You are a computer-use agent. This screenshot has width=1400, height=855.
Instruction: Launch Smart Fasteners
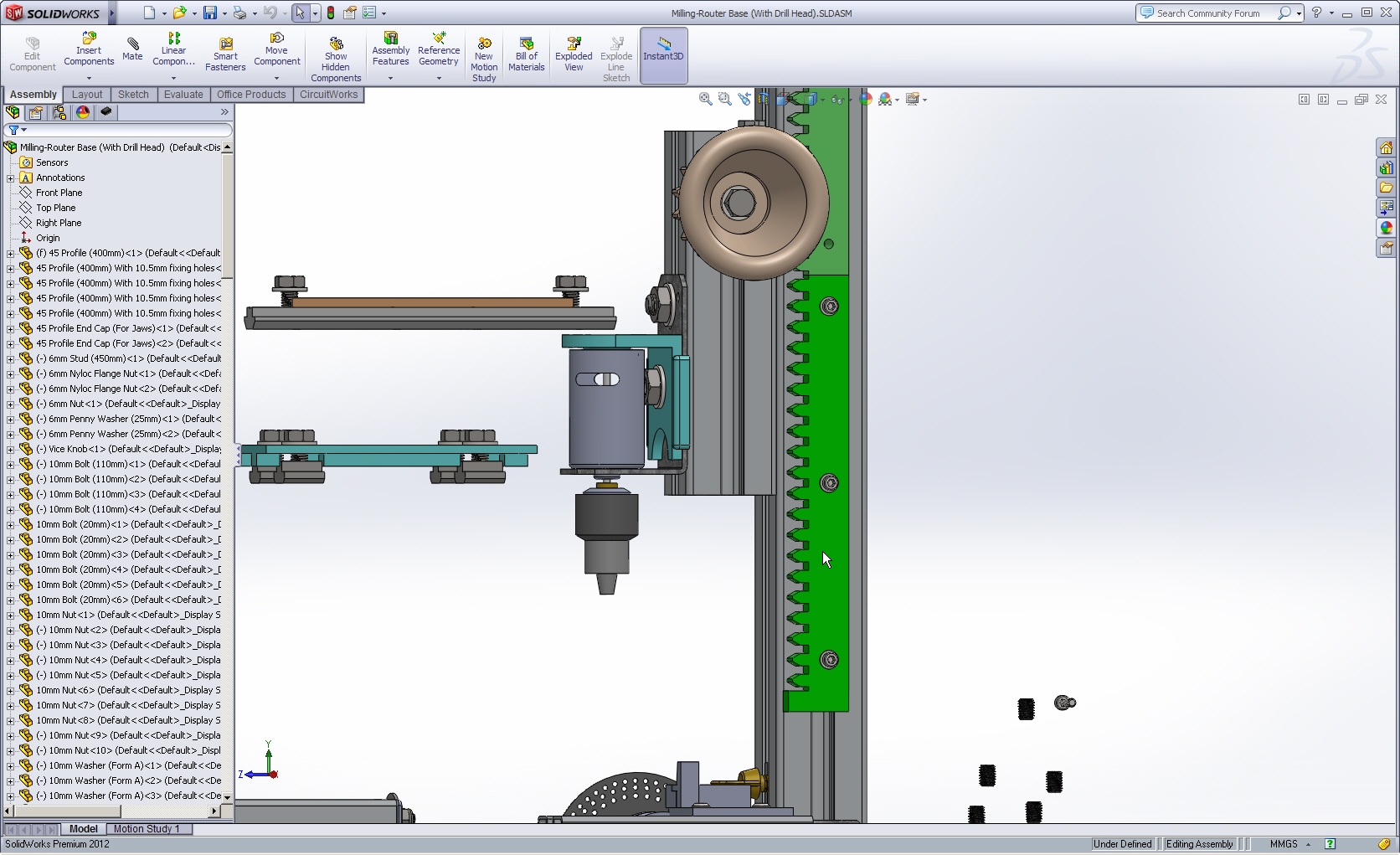pyautogui.click(x=225, y=54)
